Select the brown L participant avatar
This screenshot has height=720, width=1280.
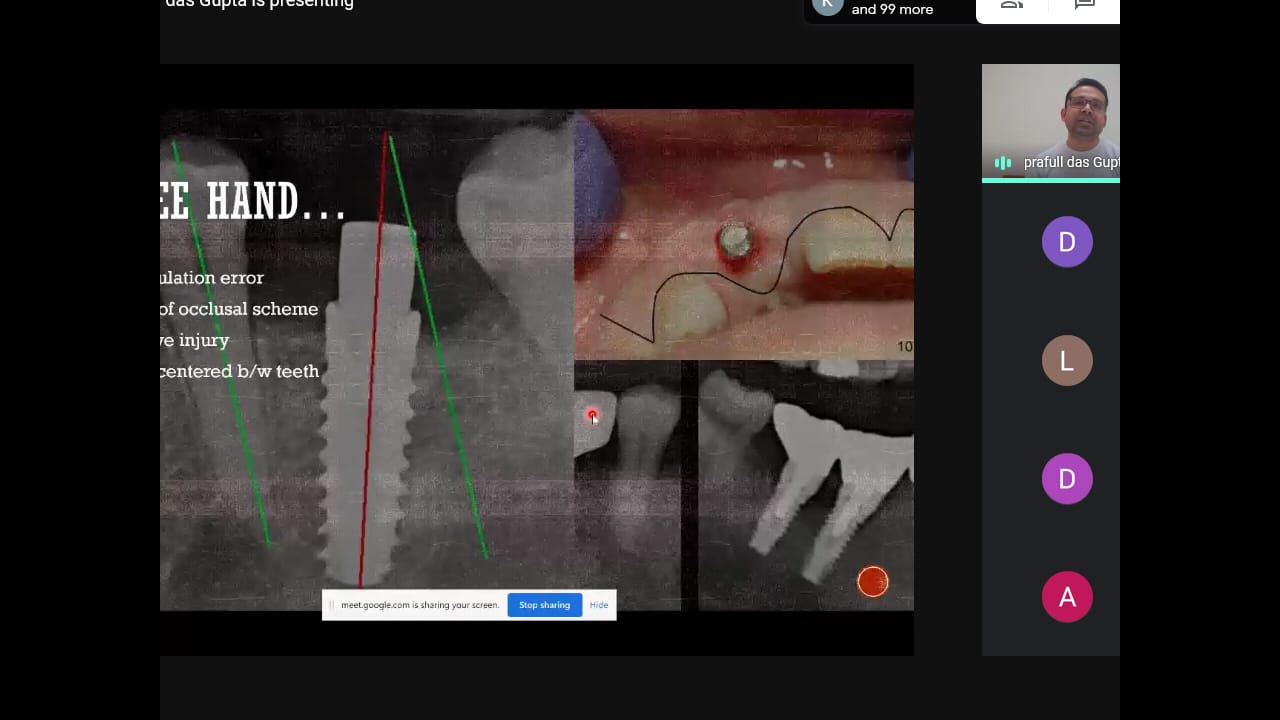1066,361
